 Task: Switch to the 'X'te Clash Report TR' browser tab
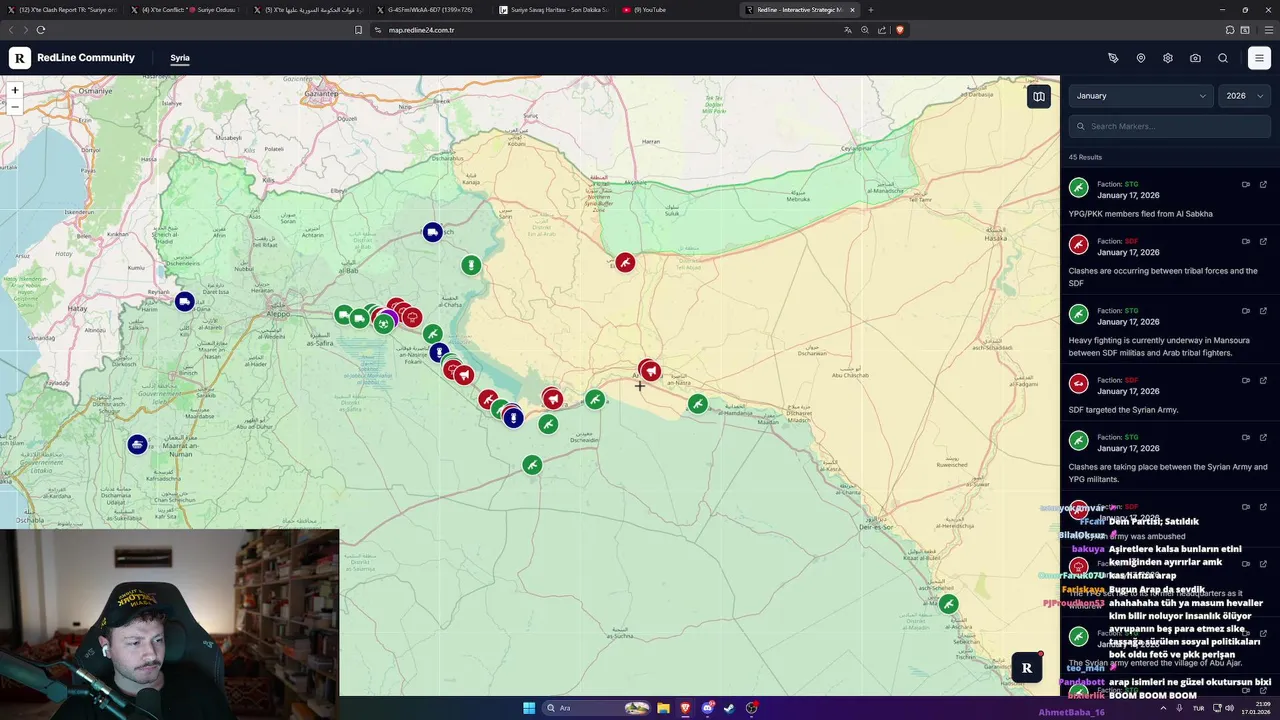click(x=62, y=10)
